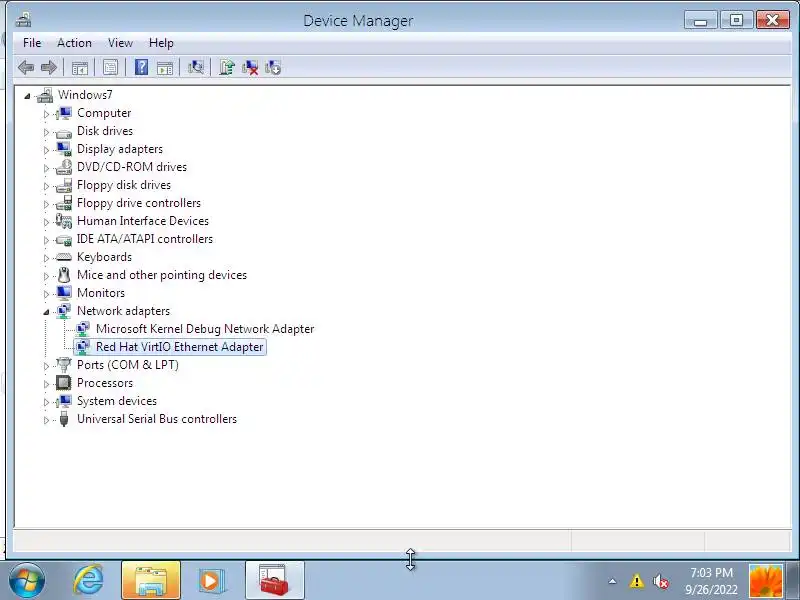Click the Properties toolbar icon
Screen dimensions: 800x600
(110, 67)
